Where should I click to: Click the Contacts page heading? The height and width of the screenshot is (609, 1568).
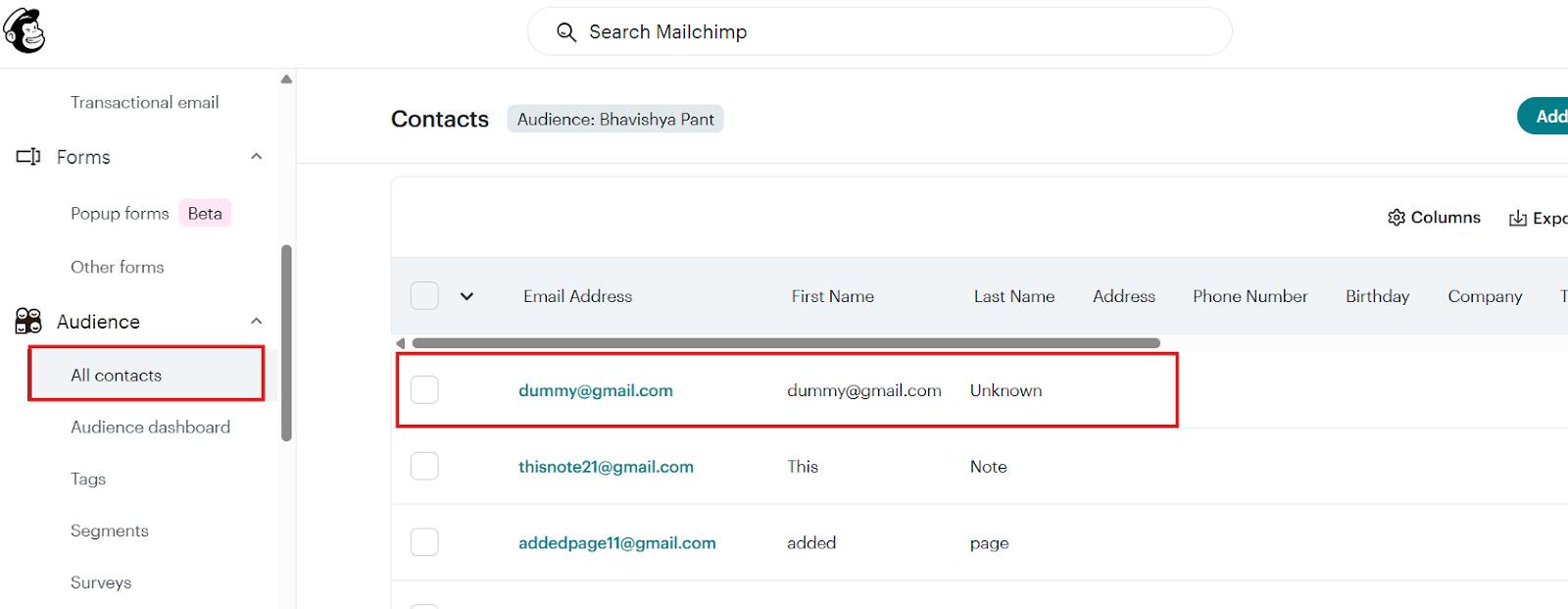tap(440, 119)
